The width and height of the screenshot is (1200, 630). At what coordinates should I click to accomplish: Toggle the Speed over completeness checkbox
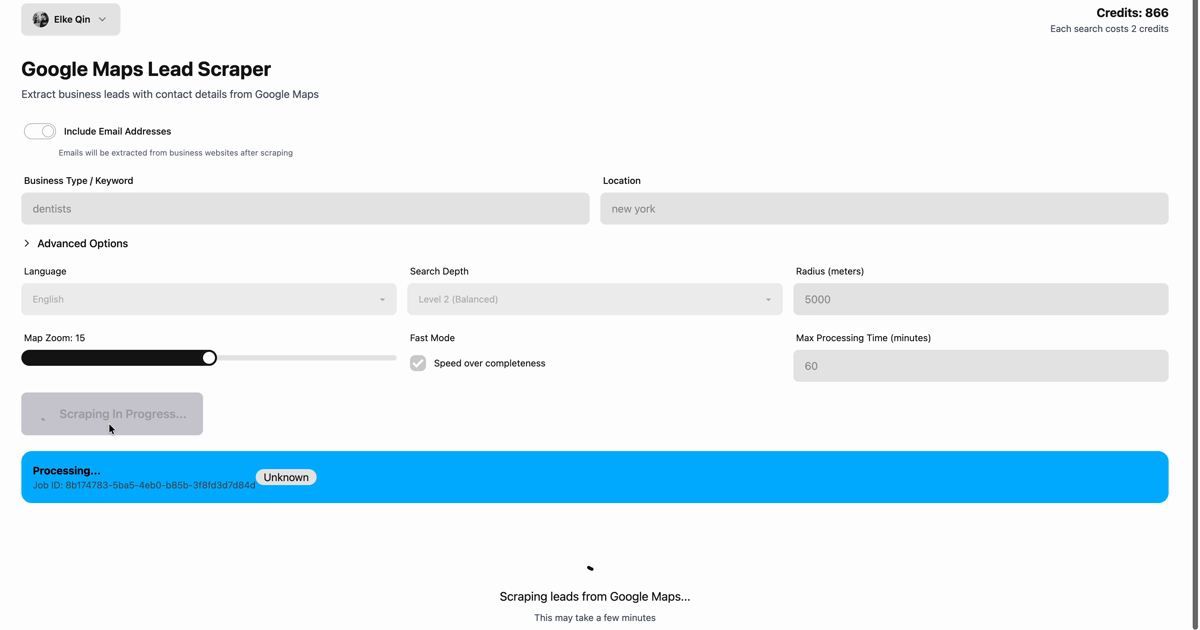point(418,363)
